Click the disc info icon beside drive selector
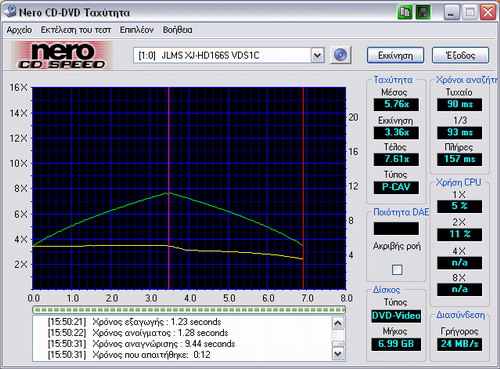Screen dimensions: 500x369 click(x=341, y=55)
